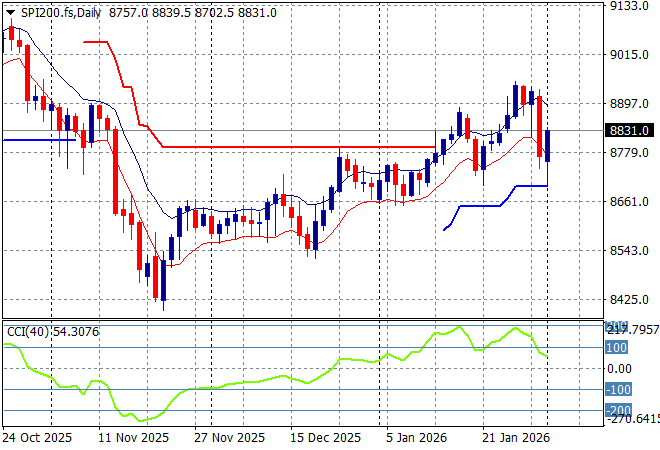The height and width of the screenshot is (450, 660).
Task: Click the 9133.0 price axis label
Action: tap(629, 6)
